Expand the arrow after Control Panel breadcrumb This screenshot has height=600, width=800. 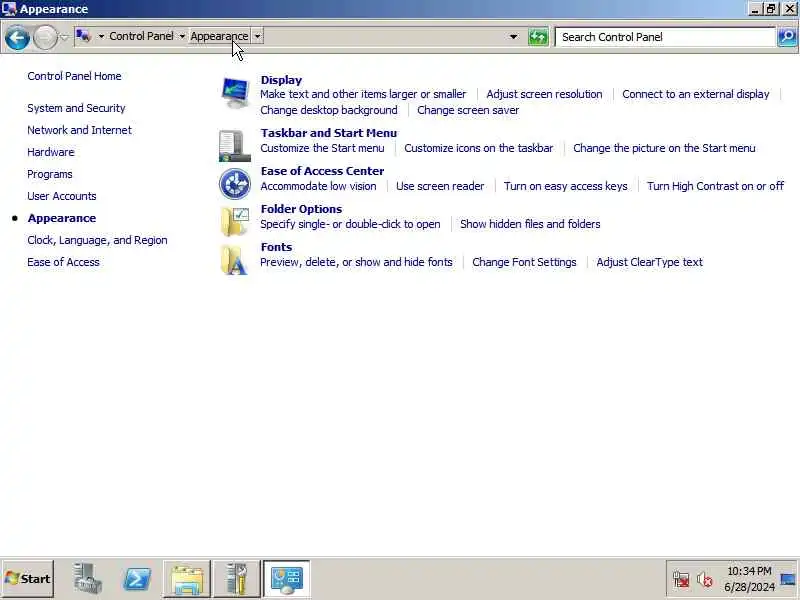(x=182, y=36)
